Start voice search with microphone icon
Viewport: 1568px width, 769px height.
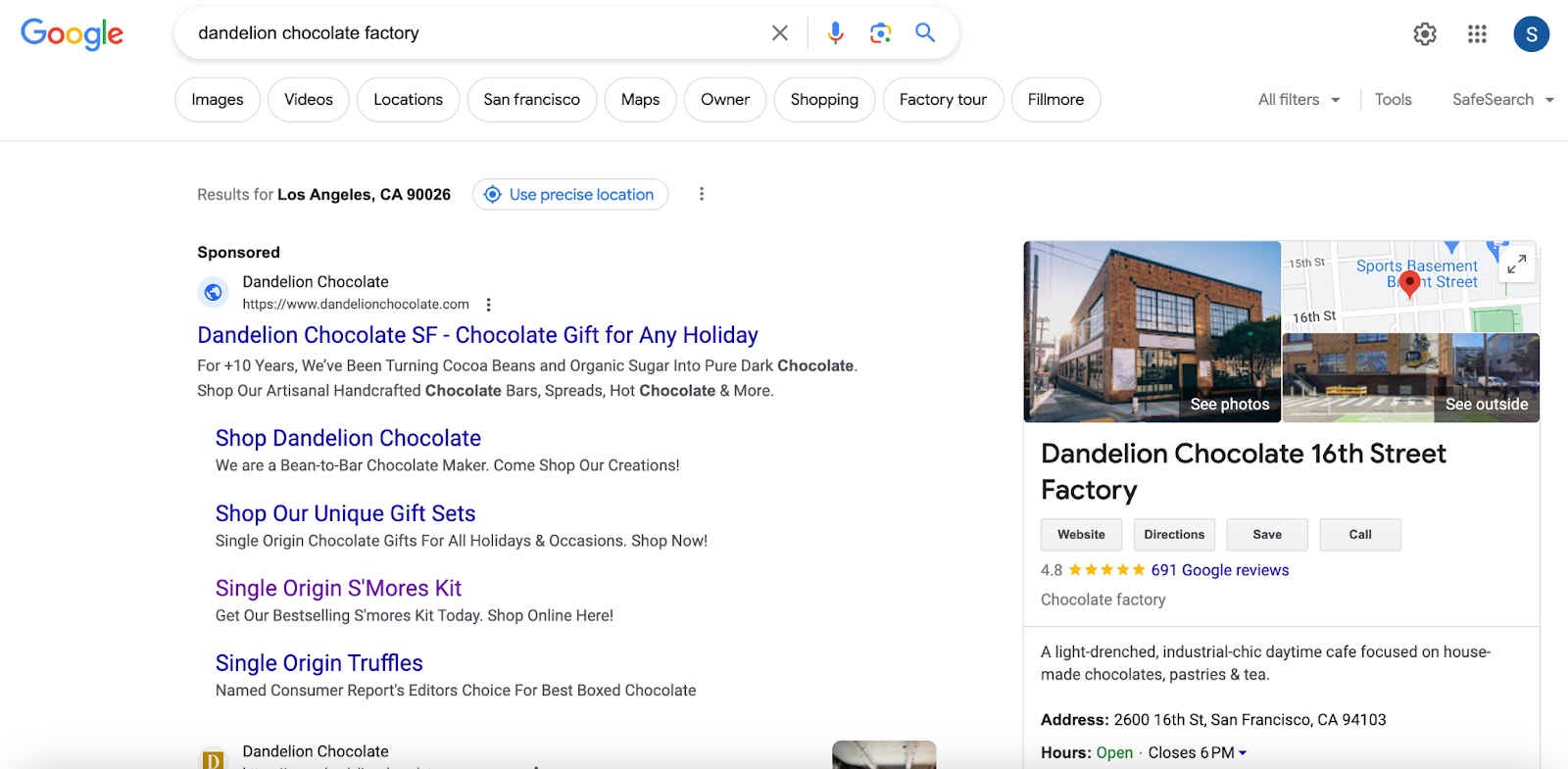click(x=835, y=33)
